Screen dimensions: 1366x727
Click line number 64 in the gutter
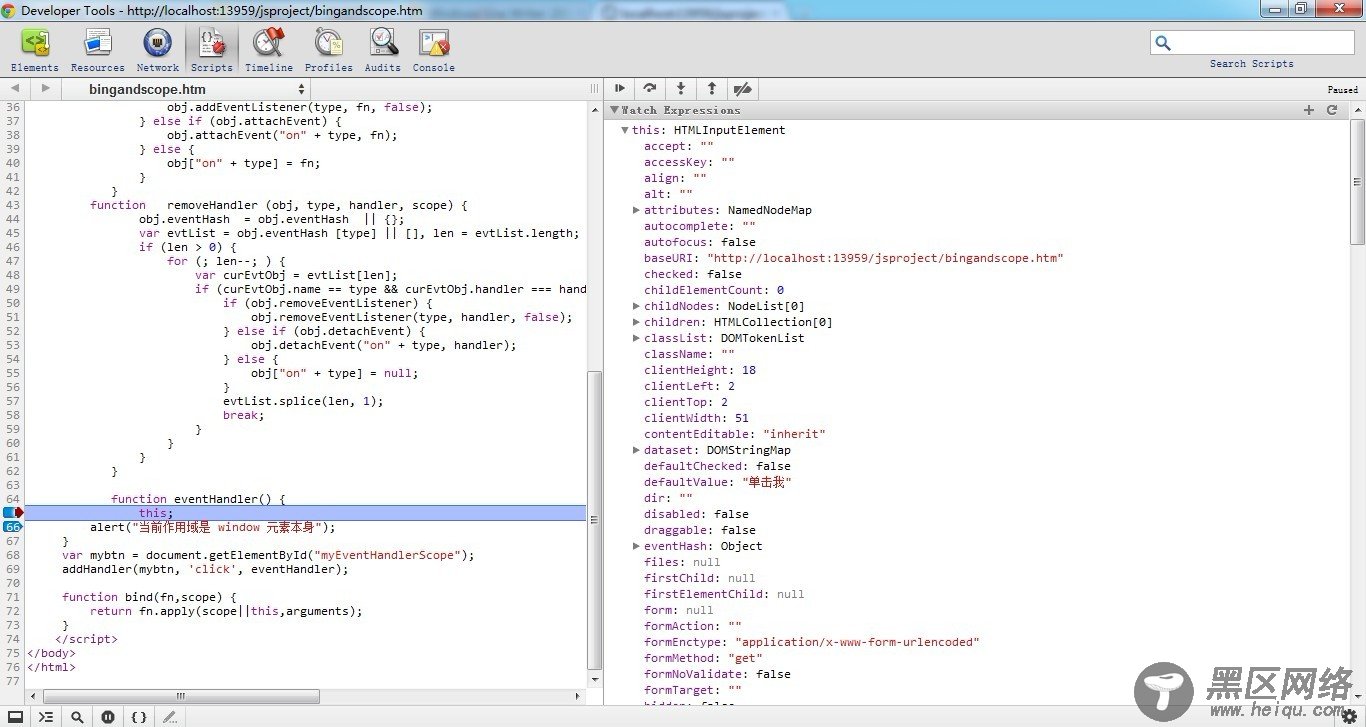tap(12, 499)
